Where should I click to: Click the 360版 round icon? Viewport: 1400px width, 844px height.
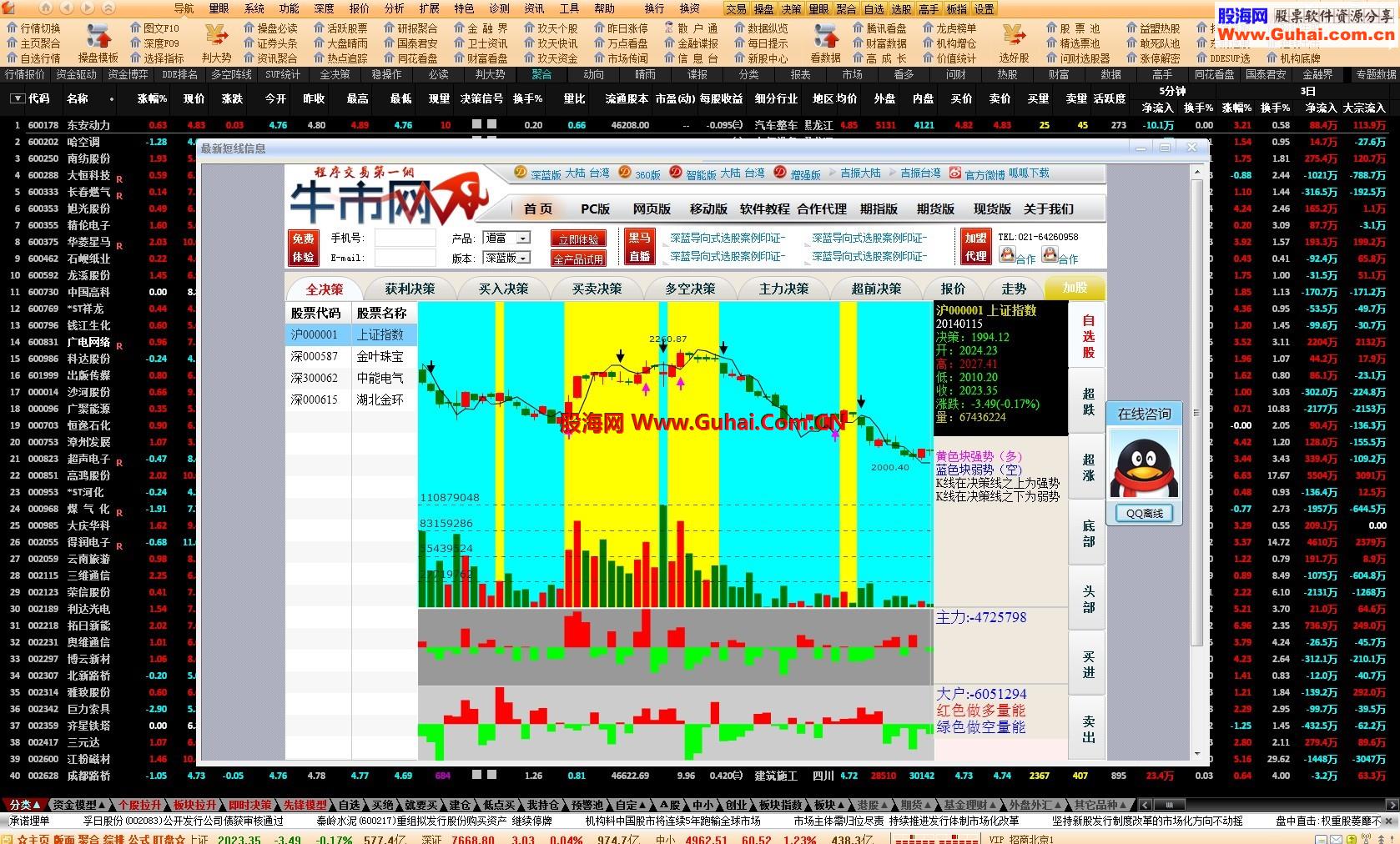(625, 173)
